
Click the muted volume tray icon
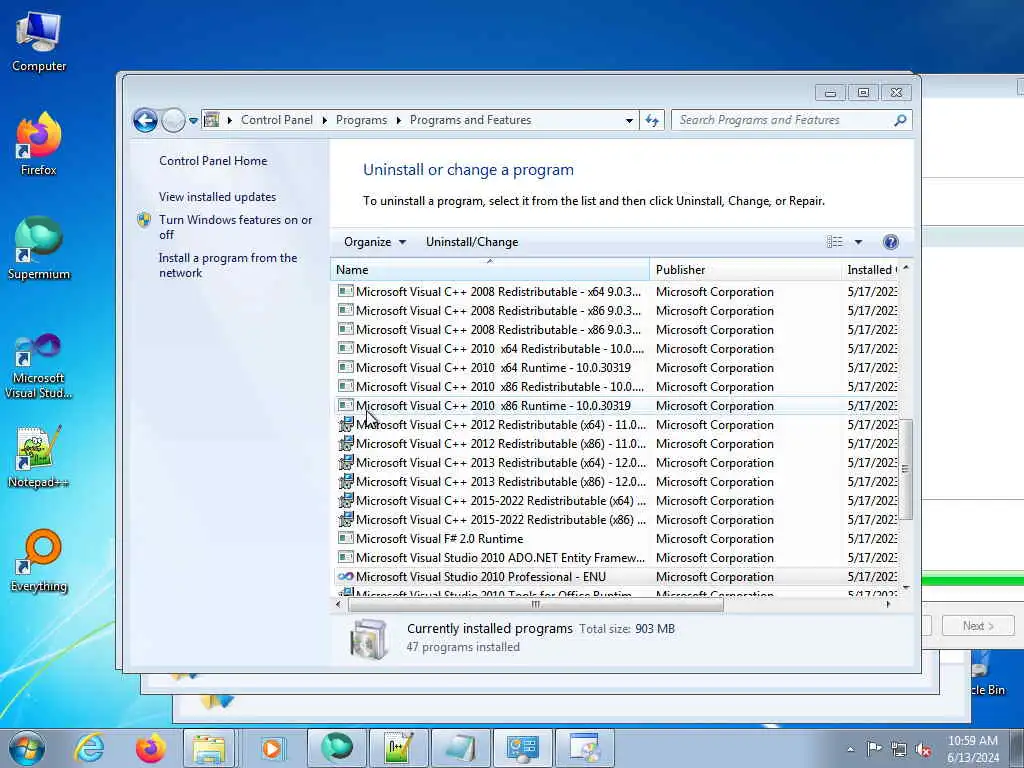pyautogui.click(x=923, y=749)
